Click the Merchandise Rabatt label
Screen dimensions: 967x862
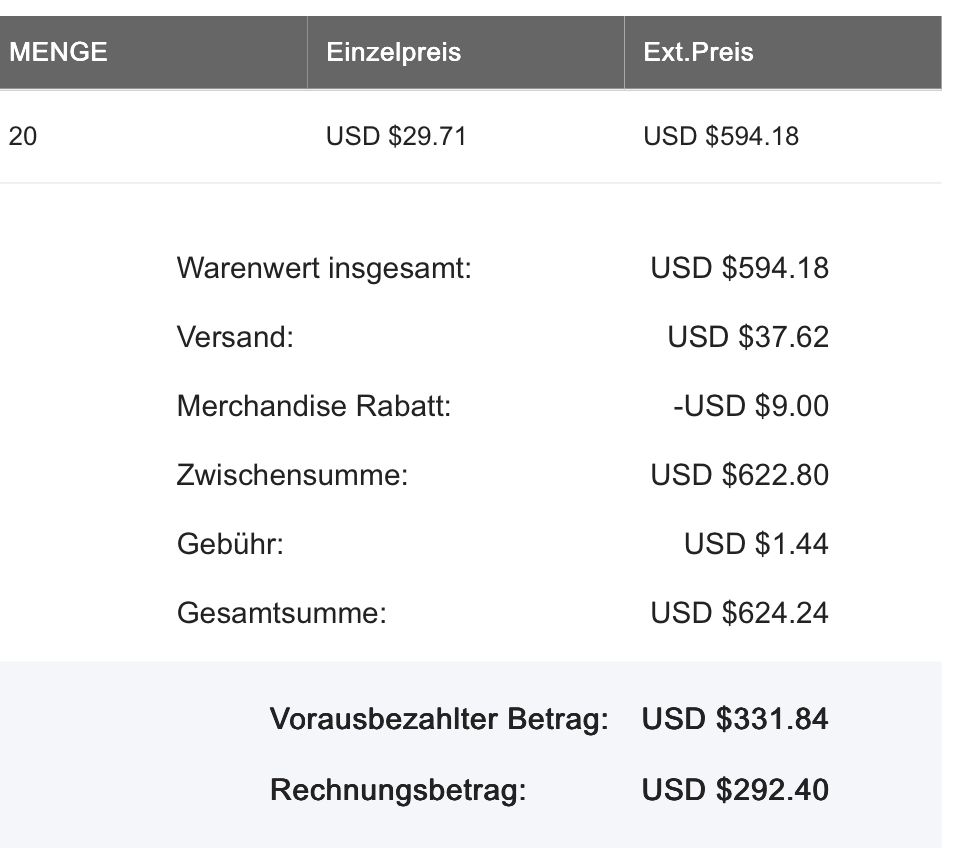click(314, 406)
